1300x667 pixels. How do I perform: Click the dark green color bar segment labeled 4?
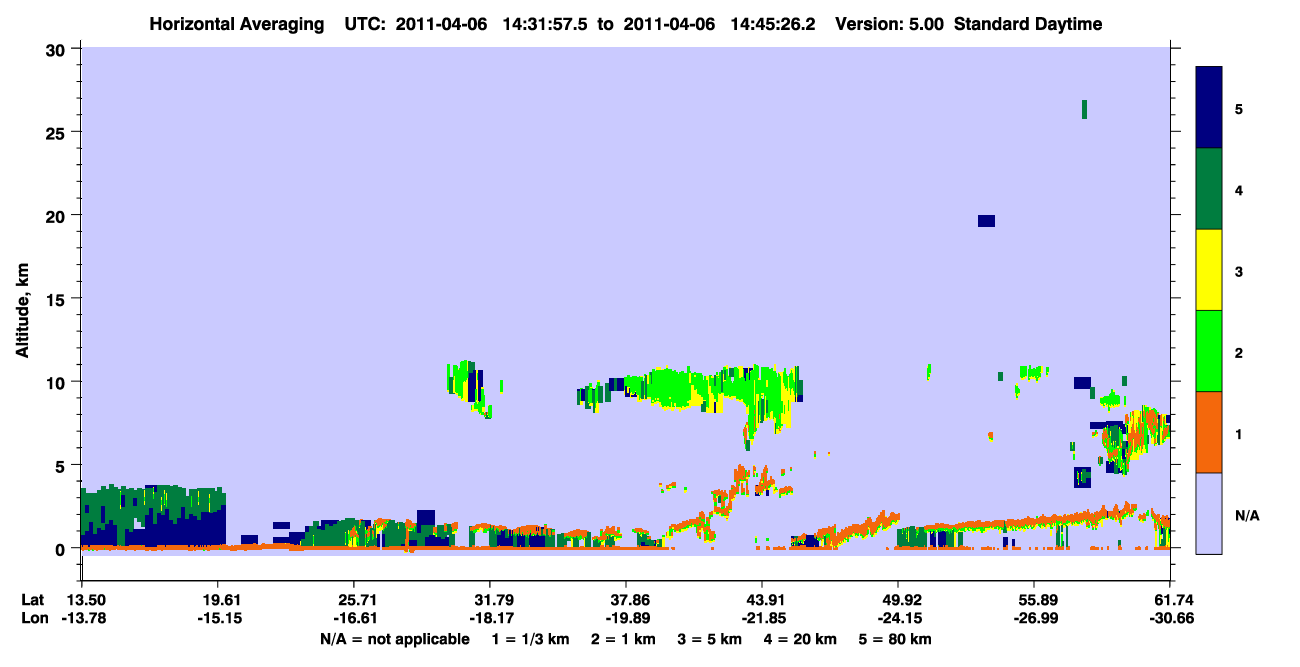tap(1209, 188)
